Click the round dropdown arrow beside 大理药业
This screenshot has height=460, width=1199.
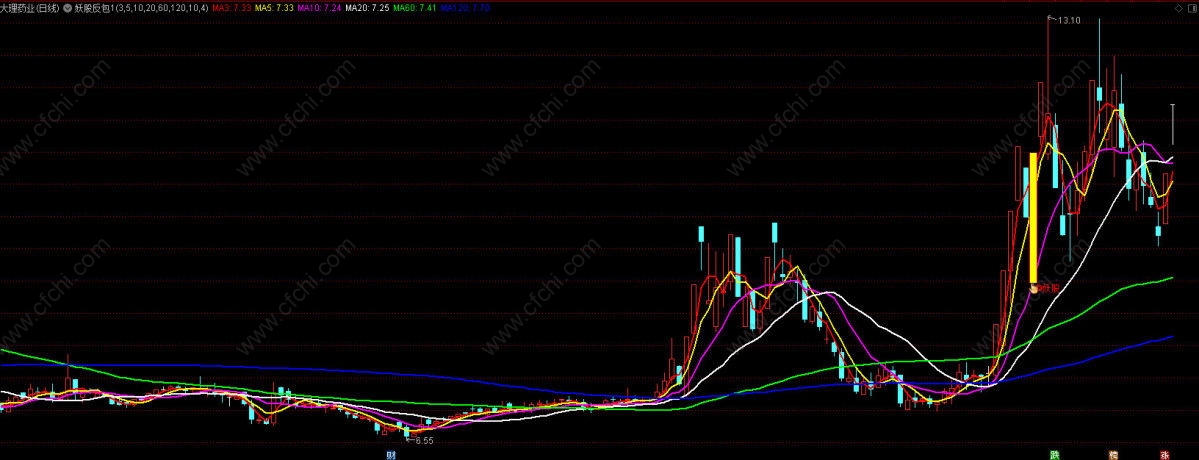69,8
